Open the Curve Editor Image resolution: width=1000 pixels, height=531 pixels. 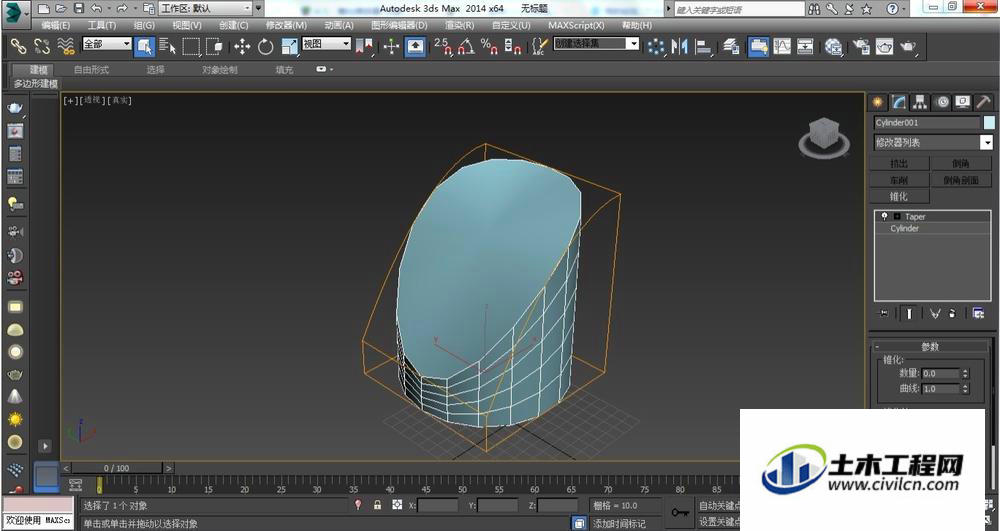782,47
